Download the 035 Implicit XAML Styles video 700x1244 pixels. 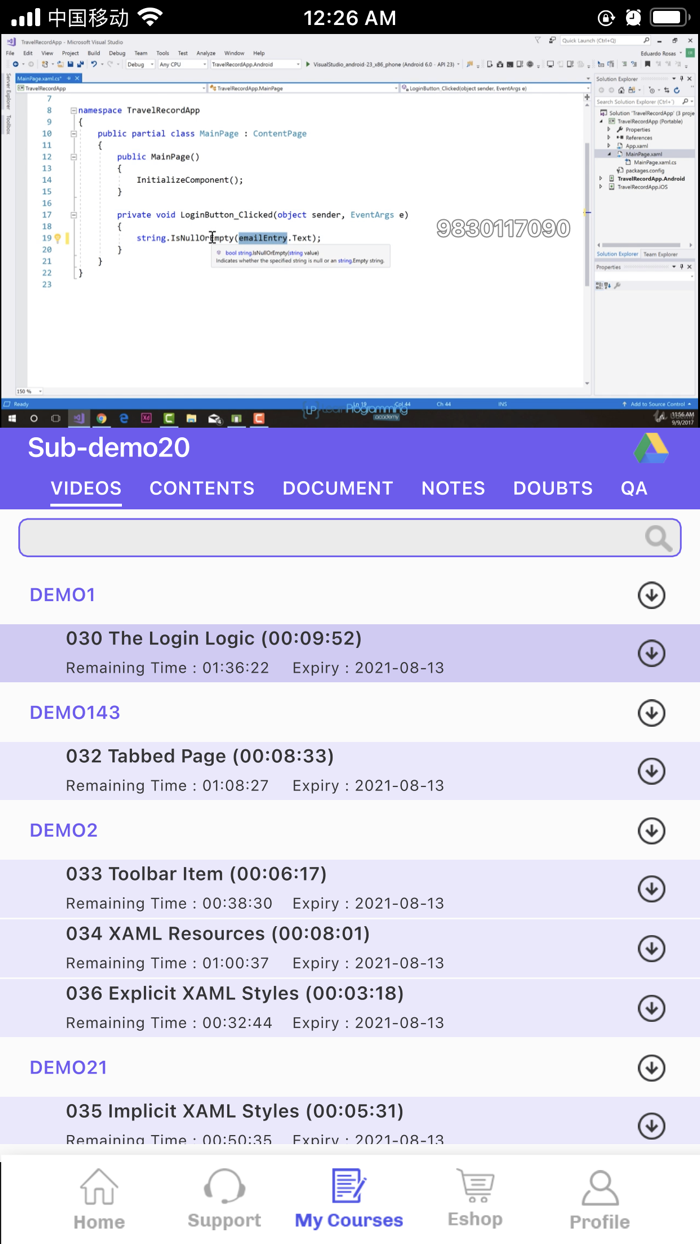click(x=651, y=1126)
